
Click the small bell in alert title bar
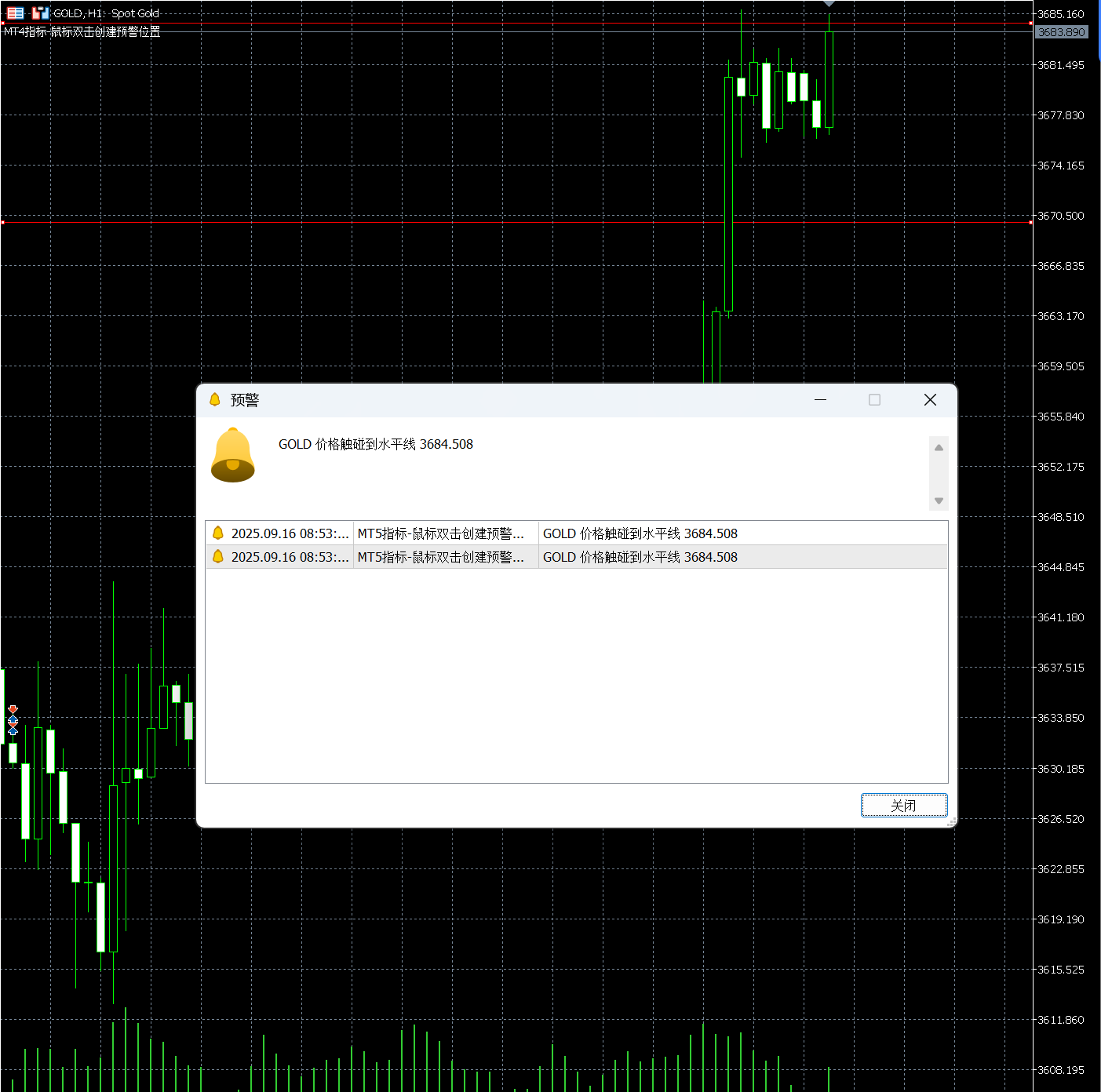tap(215, 400)
